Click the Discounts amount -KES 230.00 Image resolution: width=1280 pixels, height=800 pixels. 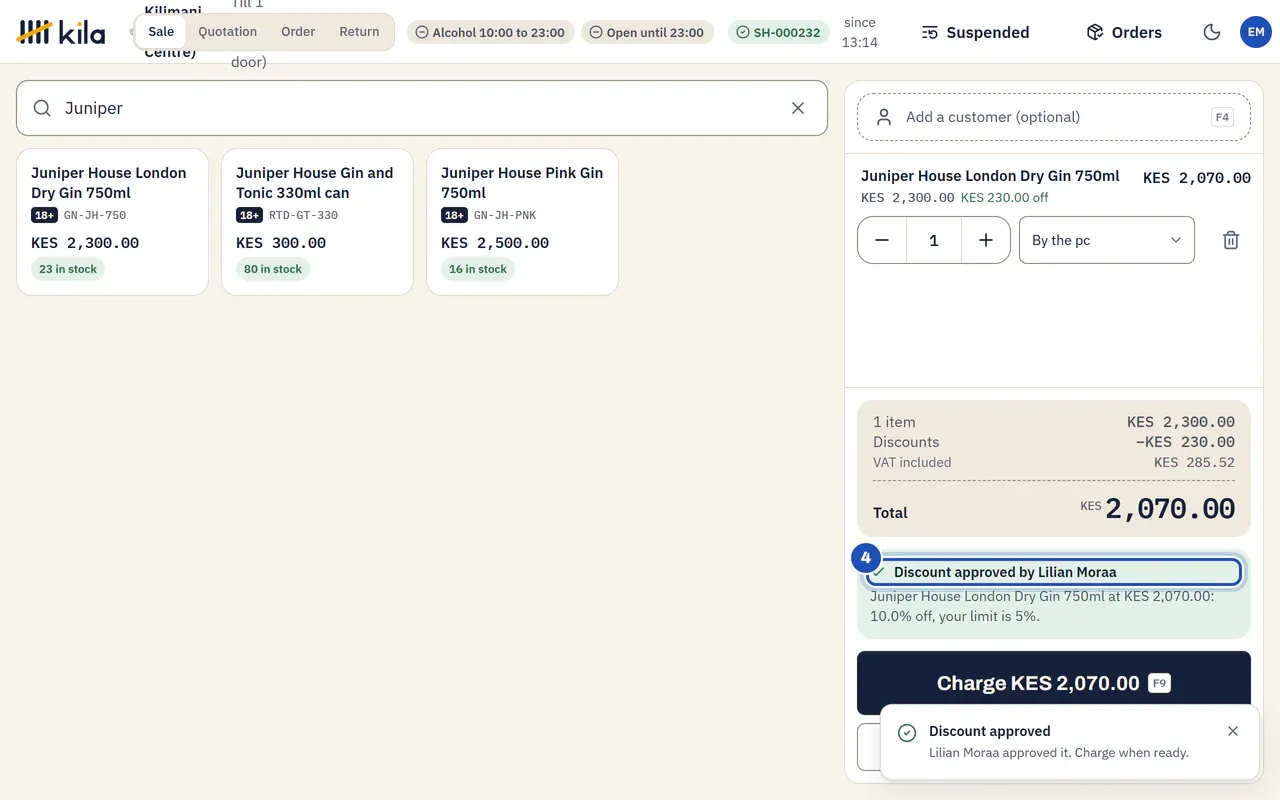click(1185, 442)
